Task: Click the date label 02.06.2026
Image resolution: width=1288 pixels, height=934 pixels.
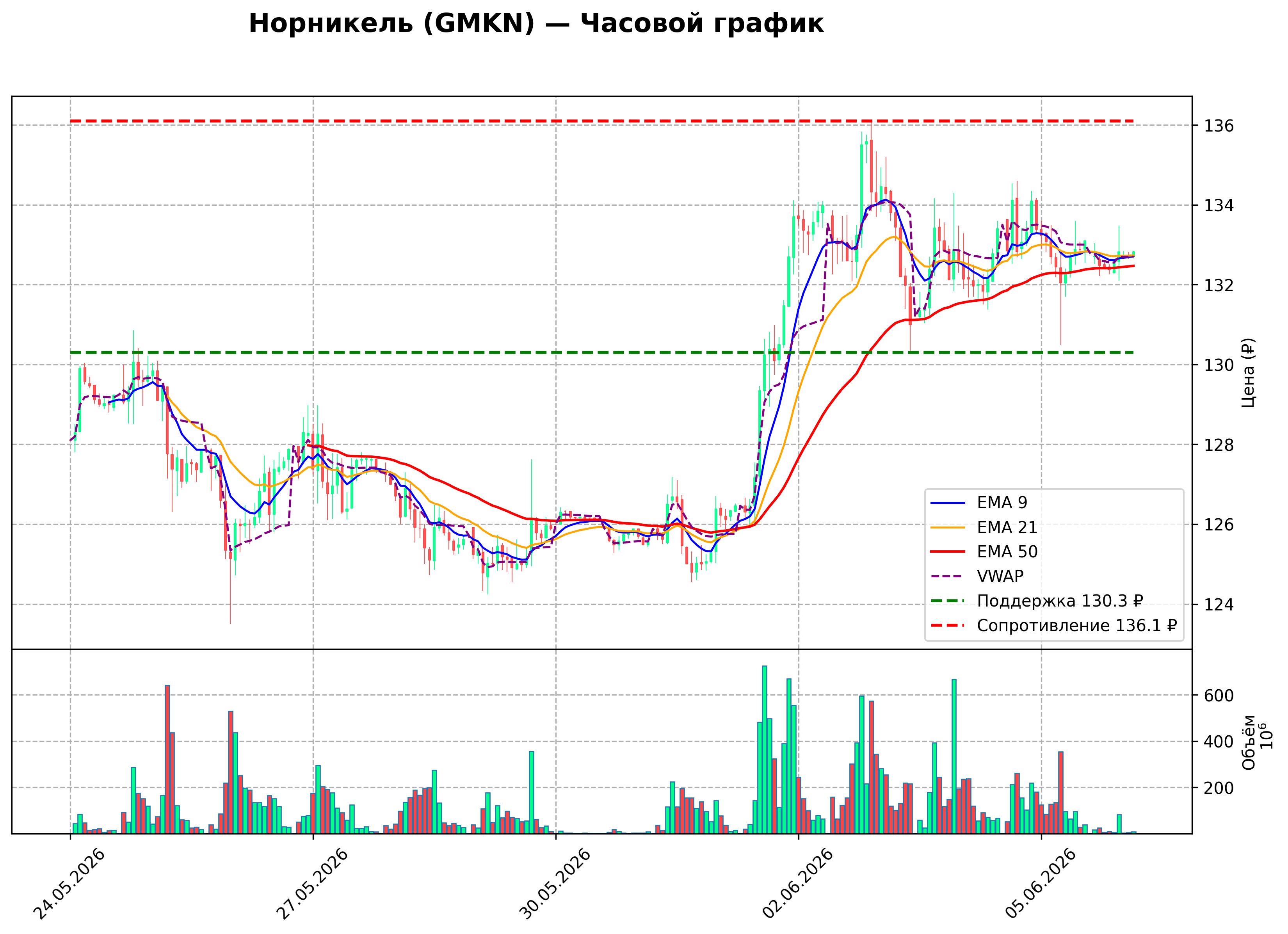Action: [798, 884]
